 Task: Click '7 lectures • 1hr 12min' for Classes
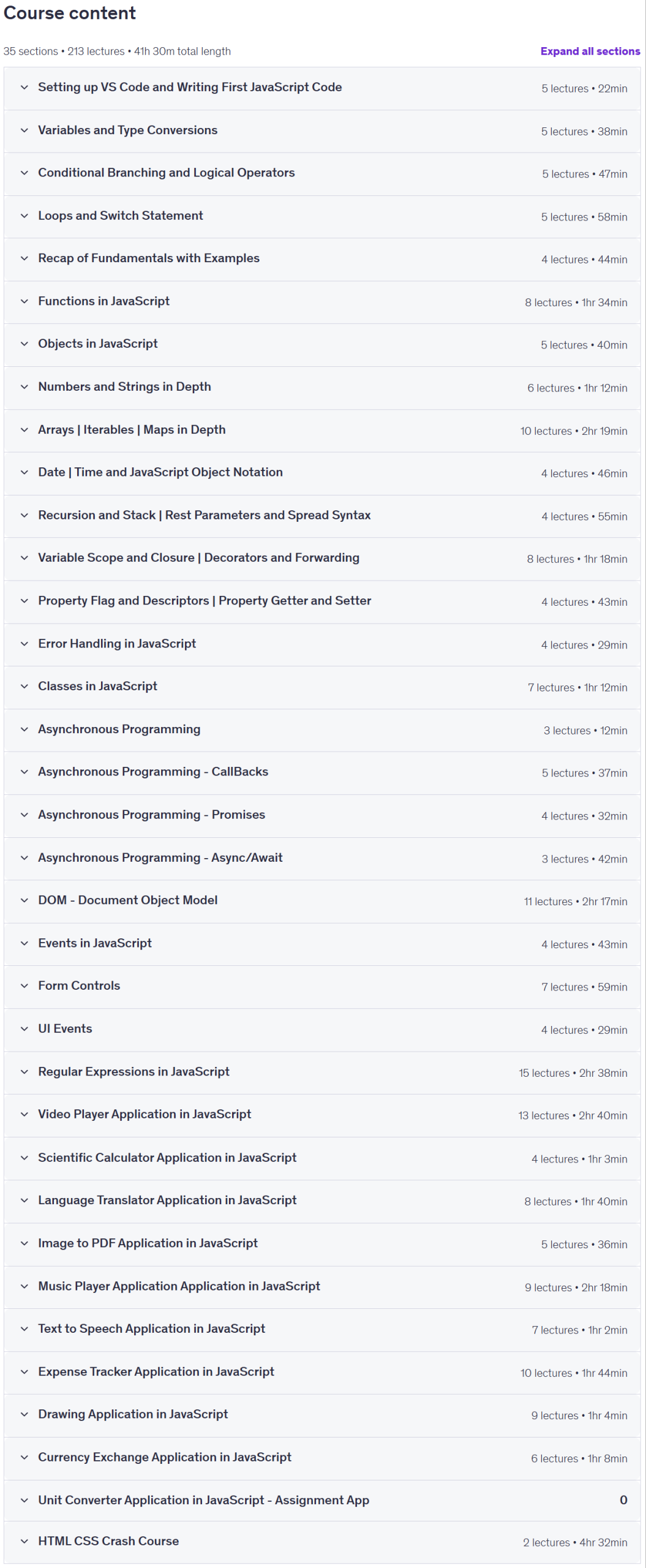tap(577, 687)
